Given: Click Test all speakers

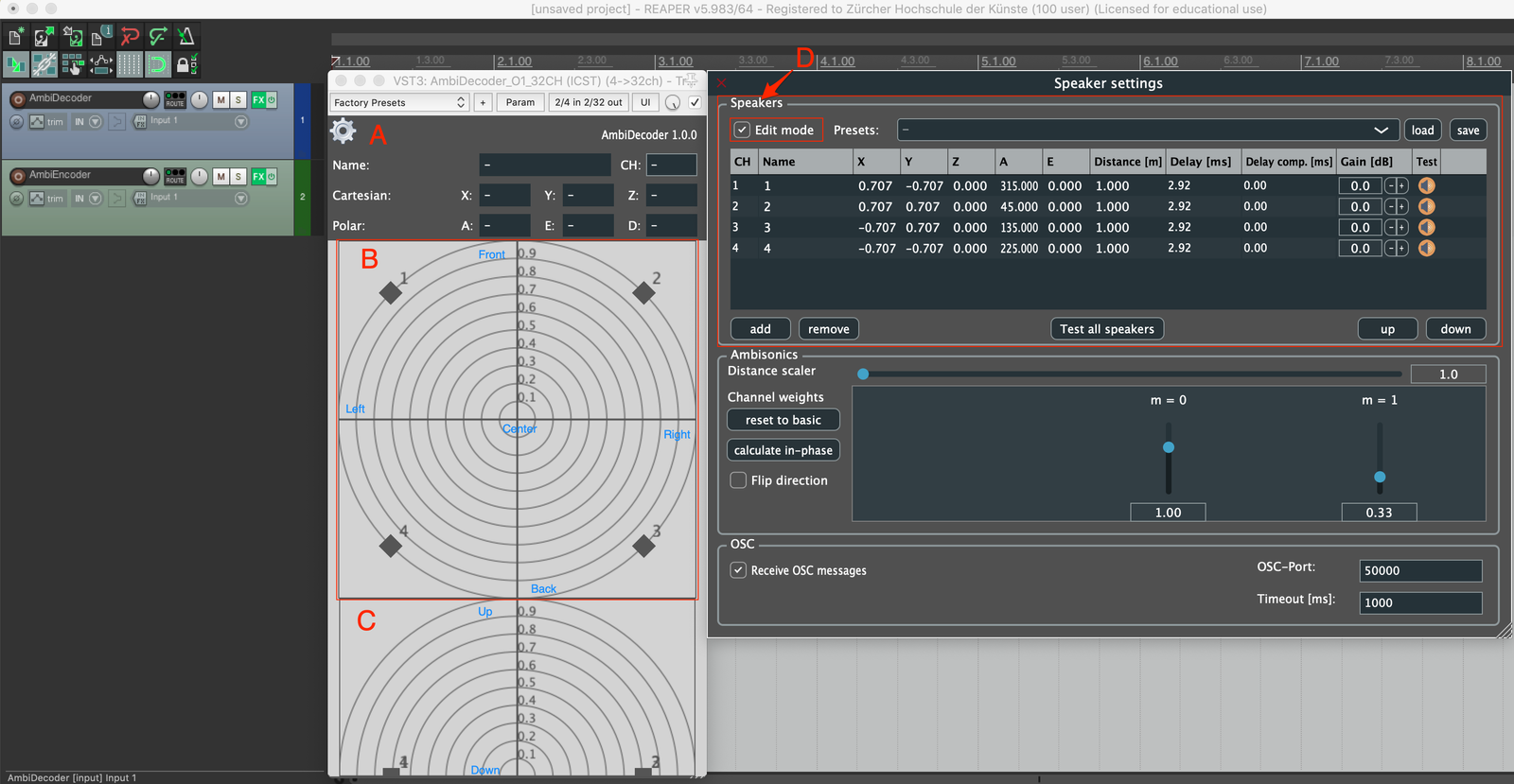Looking at the screenshot, I should [x=1107, y=328].
